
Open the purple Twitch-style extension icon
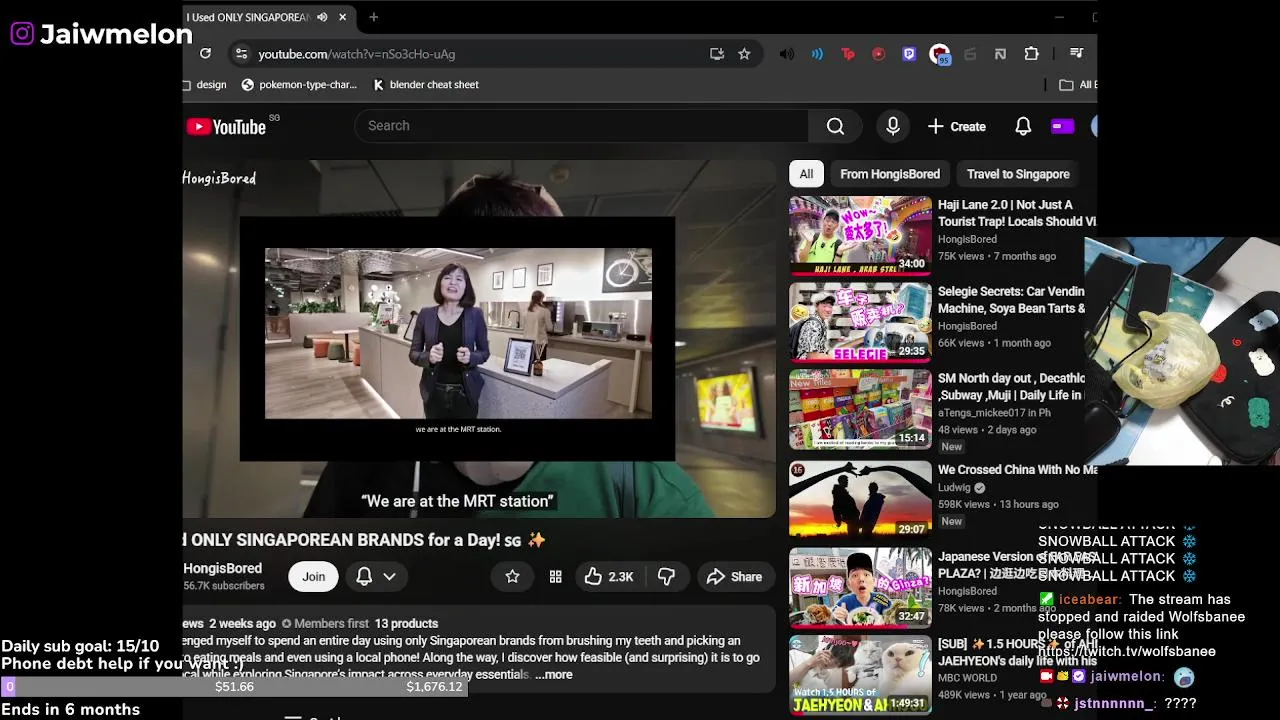point(909,54)
